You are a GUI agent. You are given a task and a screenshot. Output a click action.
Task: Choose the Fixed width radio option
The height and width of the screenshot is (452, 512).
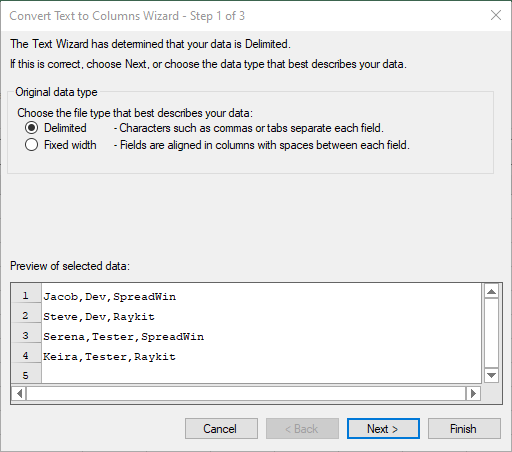coord(31,145)
